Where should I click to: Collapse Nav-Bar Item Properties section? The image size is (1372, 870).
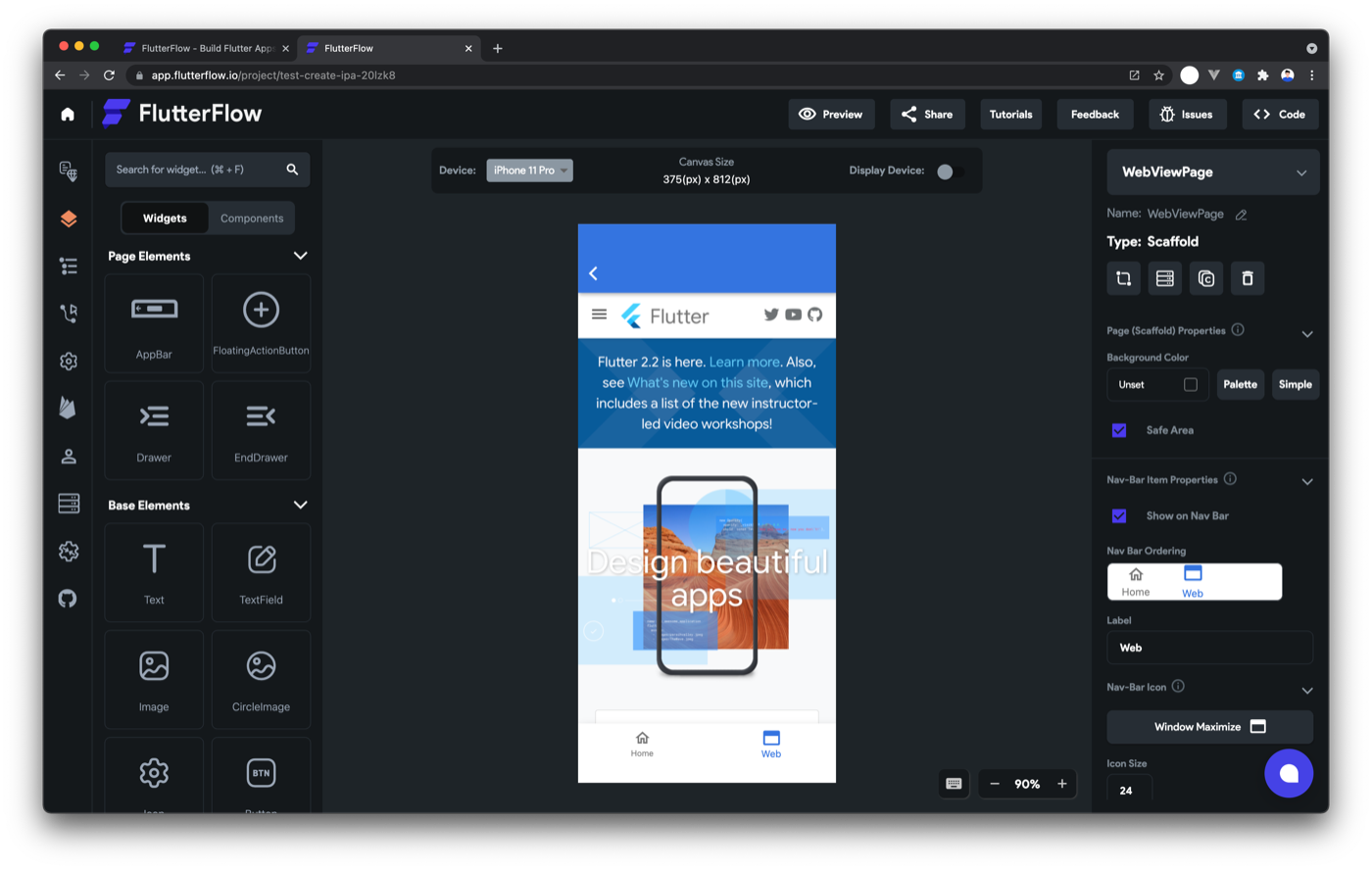point(1307,482)
